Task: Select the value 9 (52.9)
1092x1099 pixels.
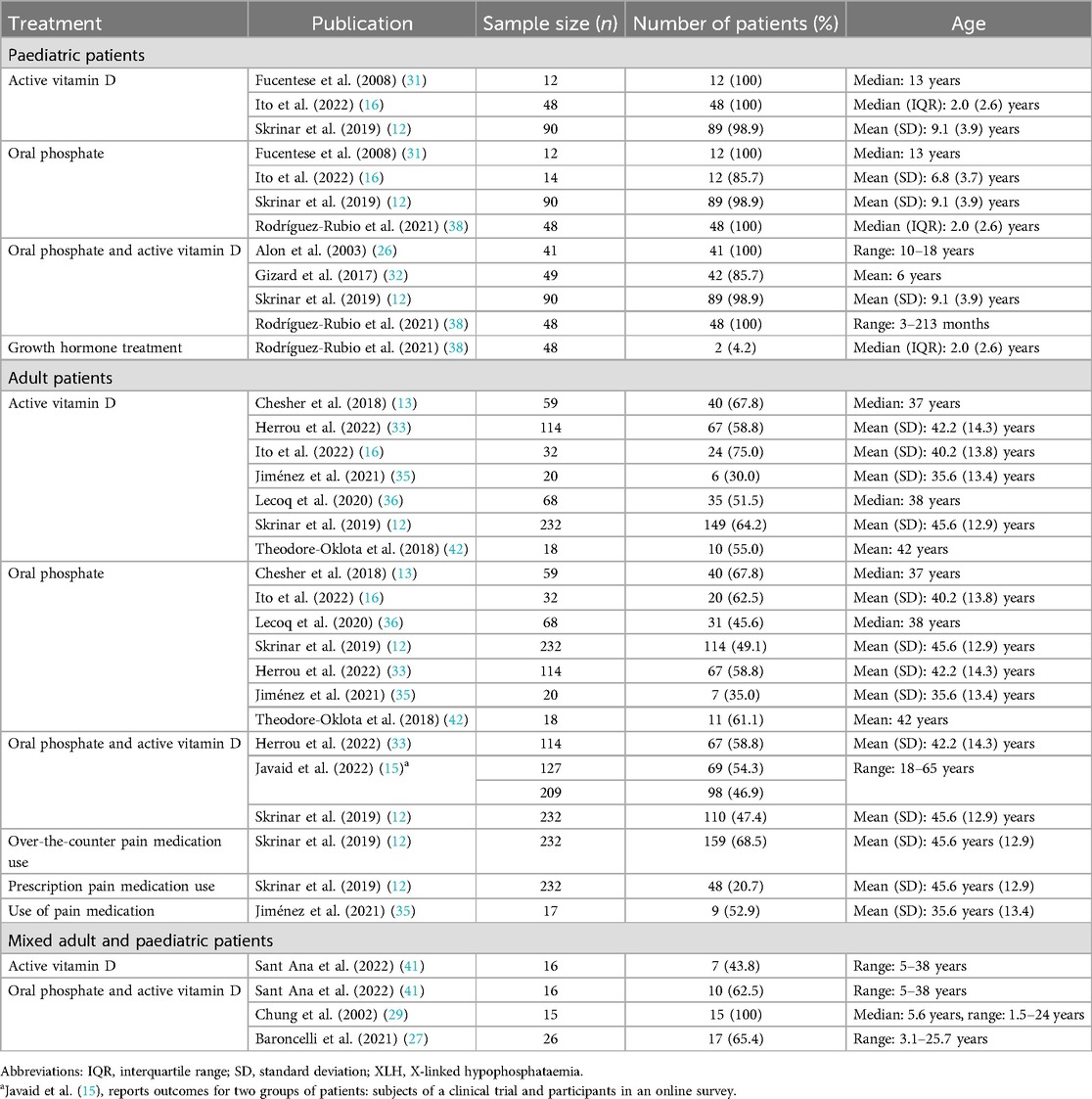Action: tap(735, 911)
